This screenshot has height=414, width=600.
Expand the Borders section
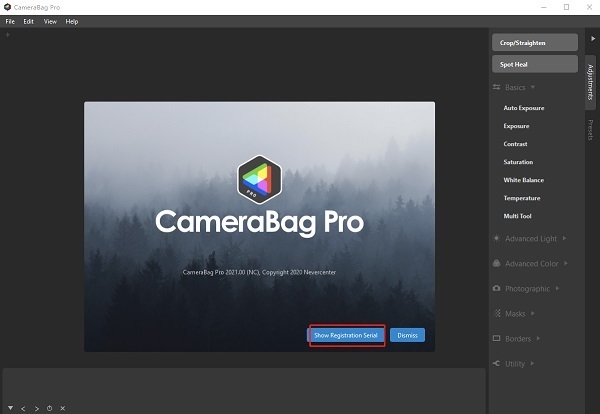pyautogui.click(x=538, y=338)
